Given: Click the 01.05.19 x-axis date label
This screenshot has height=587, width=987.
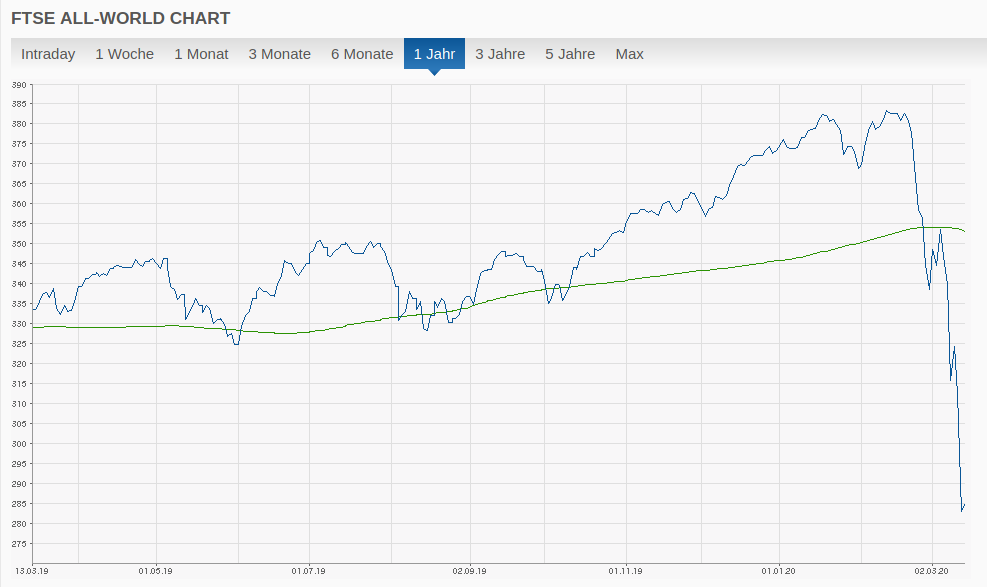Looking at the screenshot, I should pyautogui.click(x=155, y=571).
